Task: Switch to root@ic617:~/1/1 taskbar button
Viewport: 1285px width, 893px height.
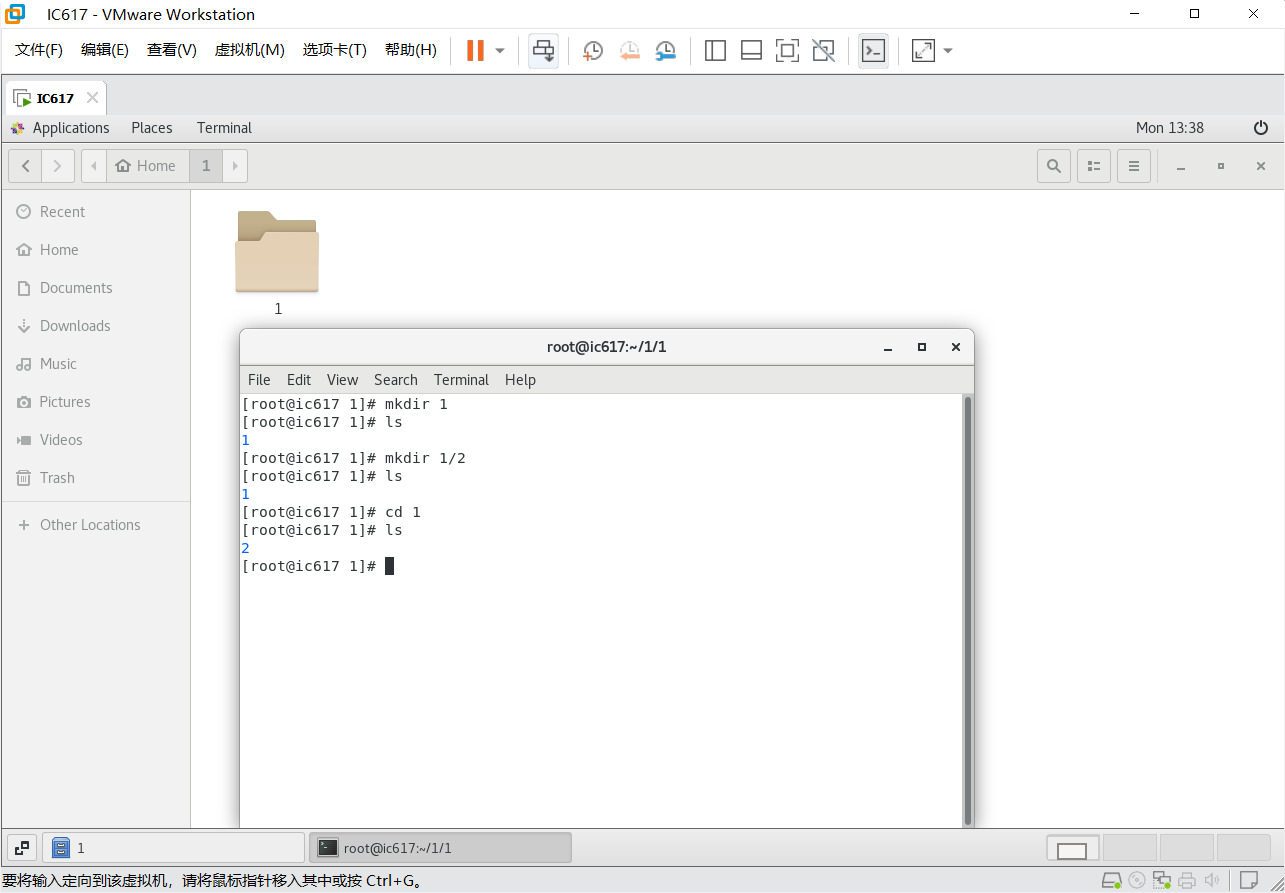Action: (440, 848)
